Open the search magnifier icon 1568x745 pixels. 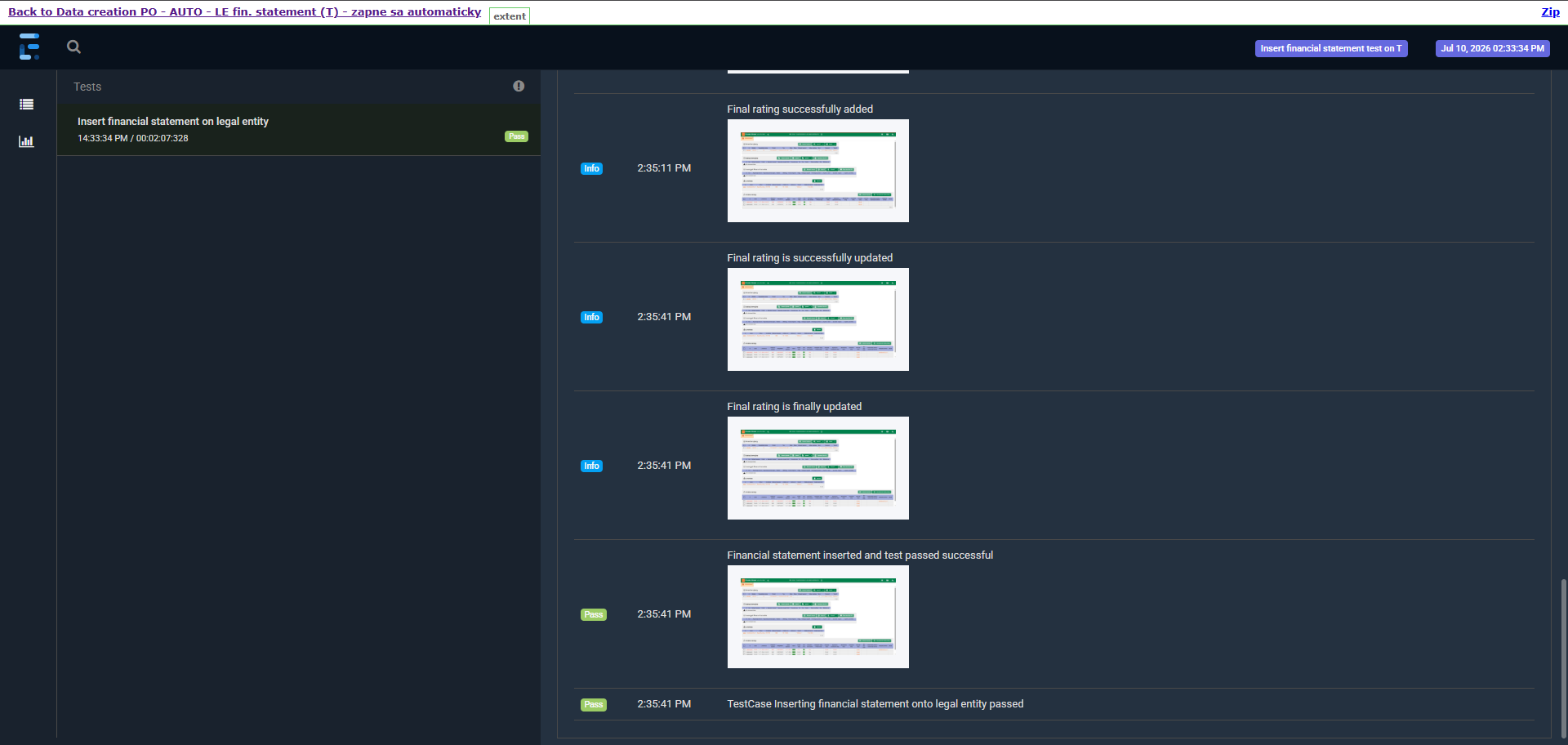coord(73,47)
